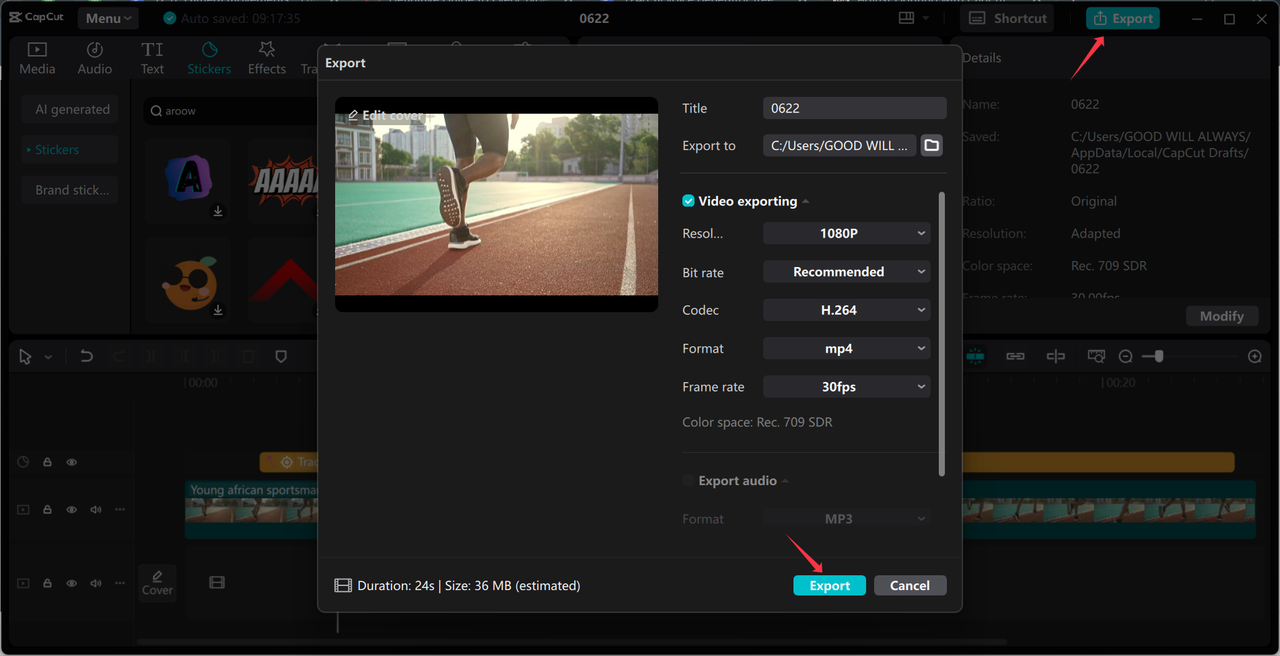This screenshot has height=656, width=1280.
Task: Open more options for Cover main track
Action: pyautogui.click(x=120, y=583)
